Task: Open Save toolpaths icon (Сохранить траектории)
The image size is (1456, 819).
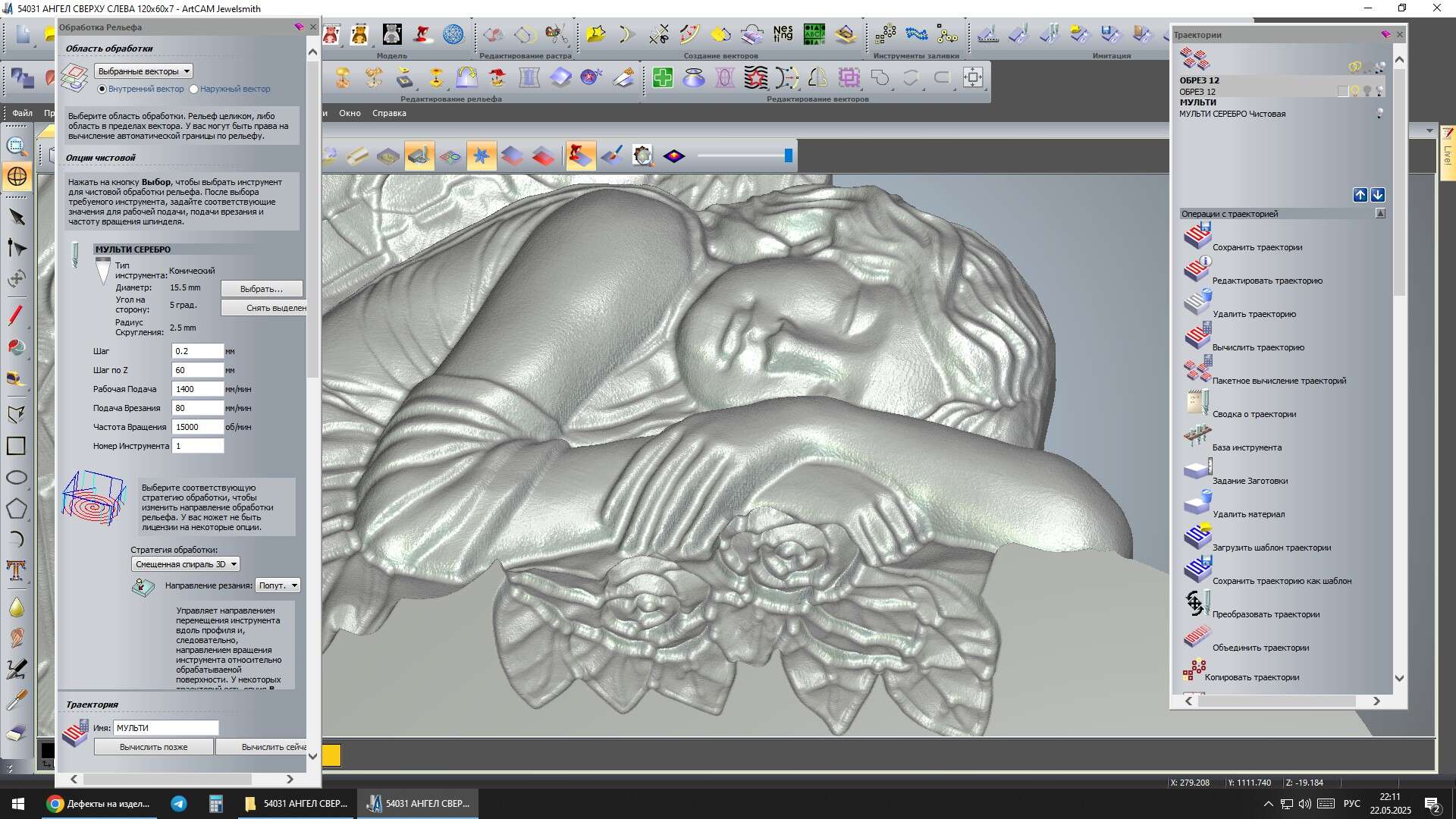Action: [x=1197, y=236]
